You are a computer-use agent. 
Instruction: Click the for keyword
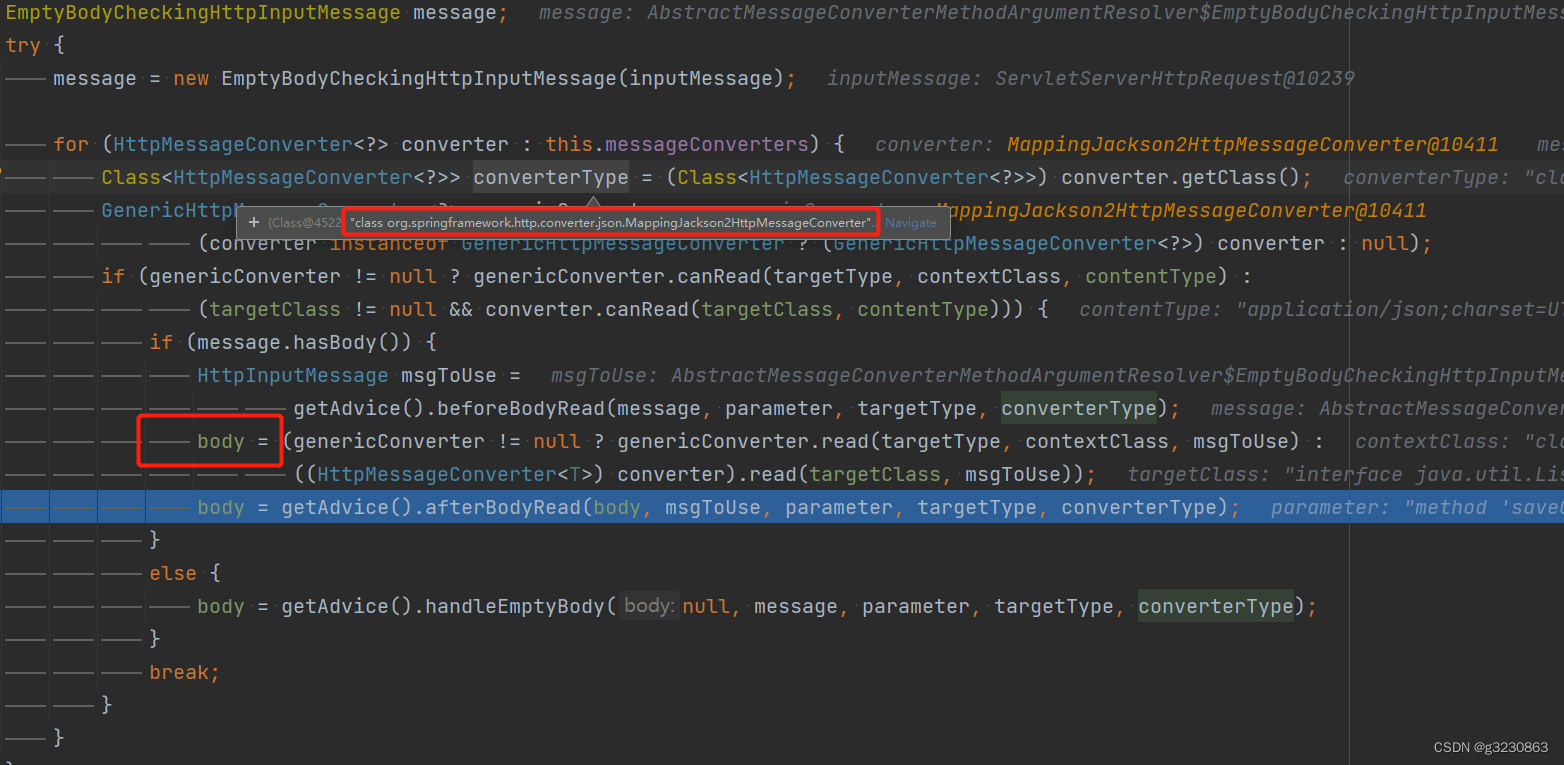[x=71, y=144]
